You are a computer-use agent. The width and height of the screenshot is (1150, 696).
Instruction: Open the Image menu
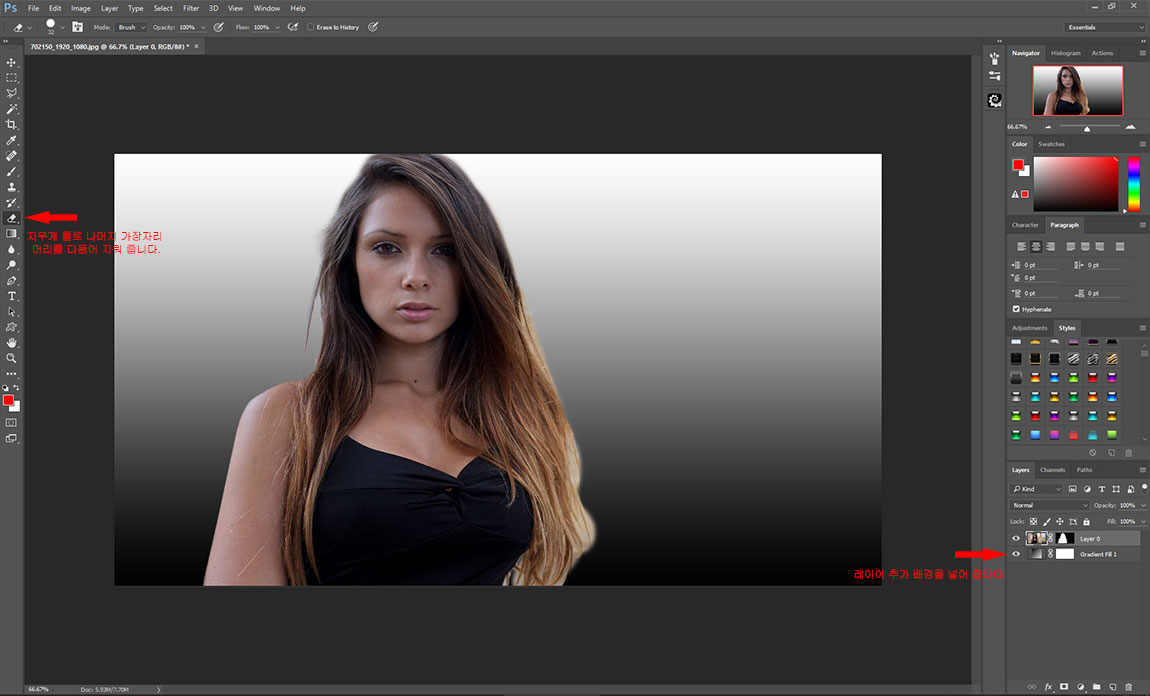coord(81,8)
